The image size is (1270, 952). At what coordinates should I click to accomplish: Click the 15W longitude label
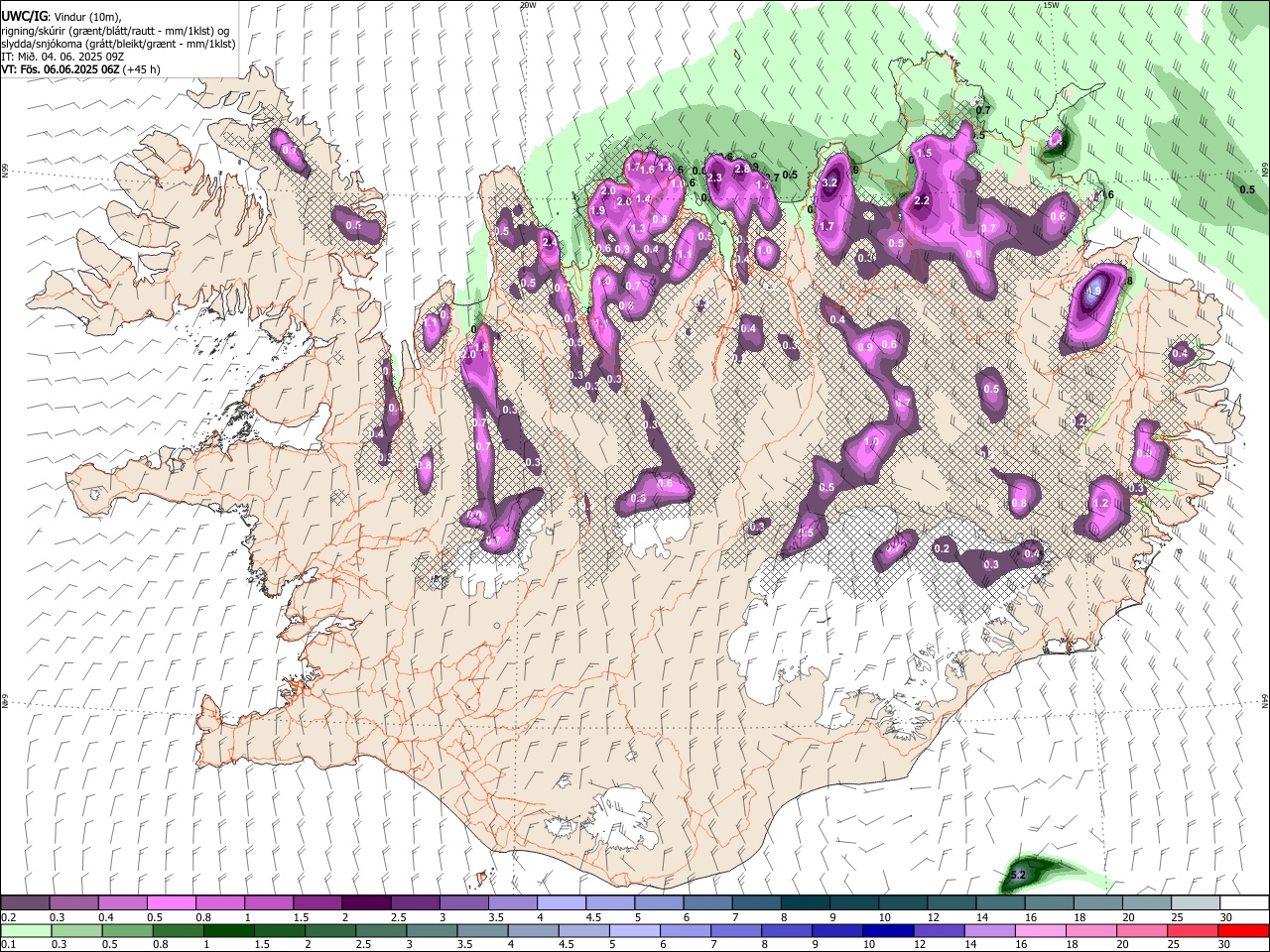(x=1051, y=5)
